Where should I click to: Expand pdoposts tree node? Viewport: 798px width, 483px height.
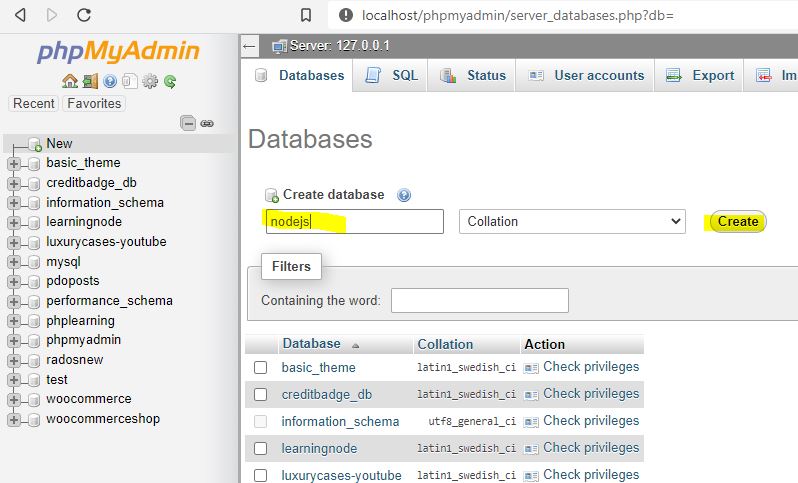point(14,281)
